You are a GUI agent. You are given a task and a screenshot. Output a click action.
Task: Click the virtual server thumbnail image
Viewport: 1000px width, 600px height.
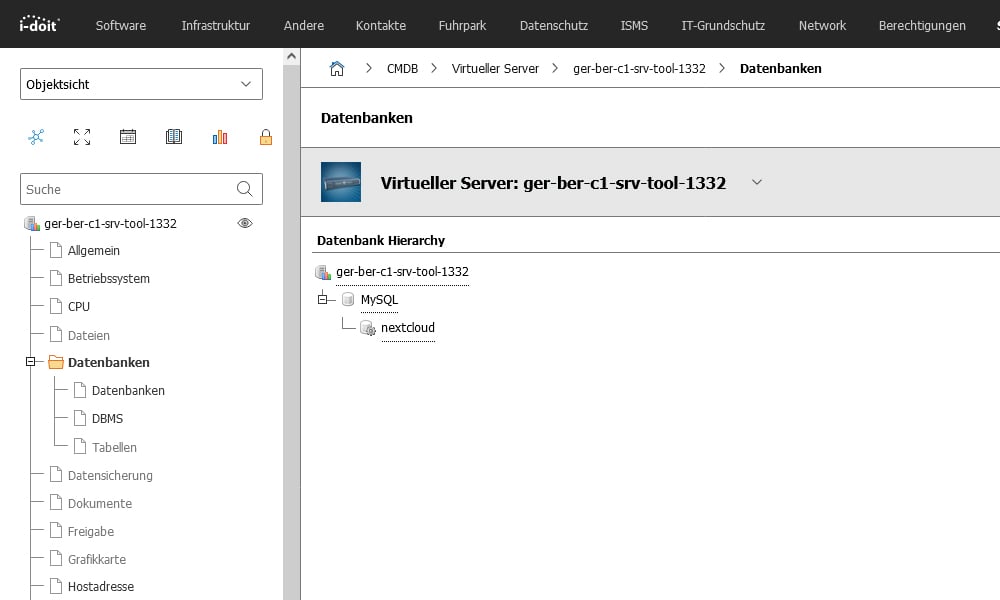point(341,182)
